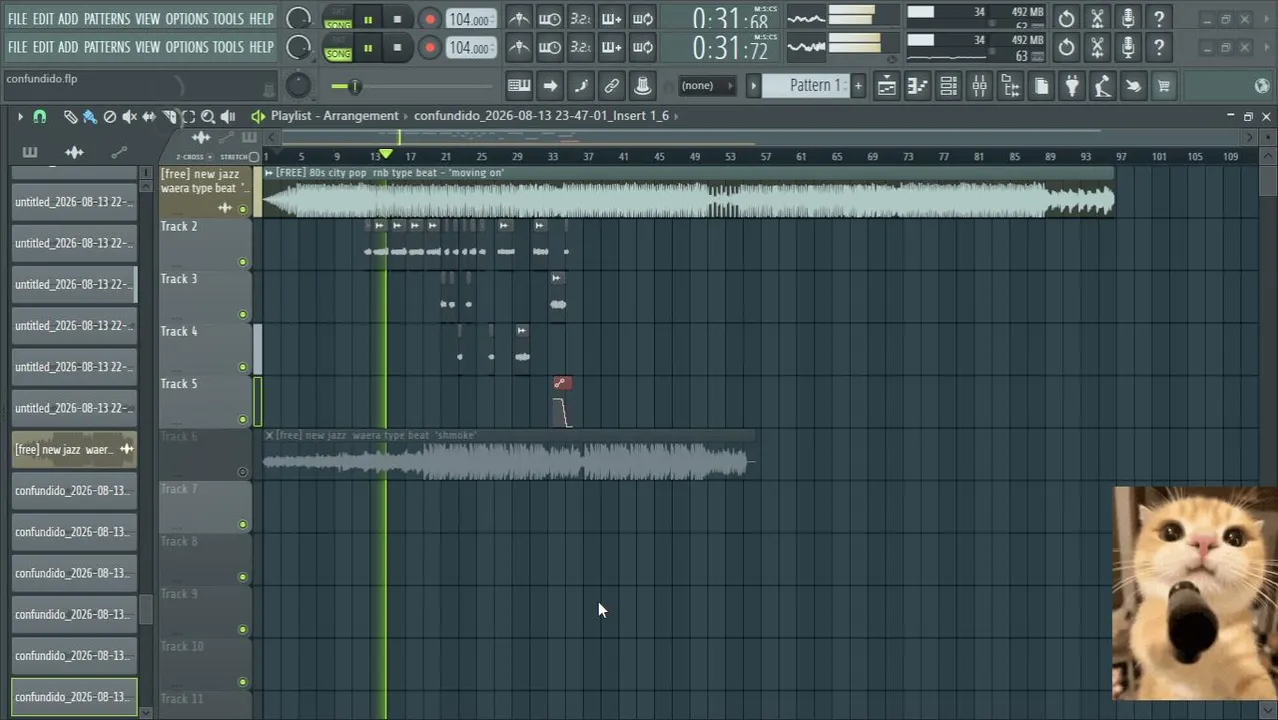Click microphone icon in the top toolbar row
The height and width of the screenshot is (720, 1278).
pos(1128,19)
